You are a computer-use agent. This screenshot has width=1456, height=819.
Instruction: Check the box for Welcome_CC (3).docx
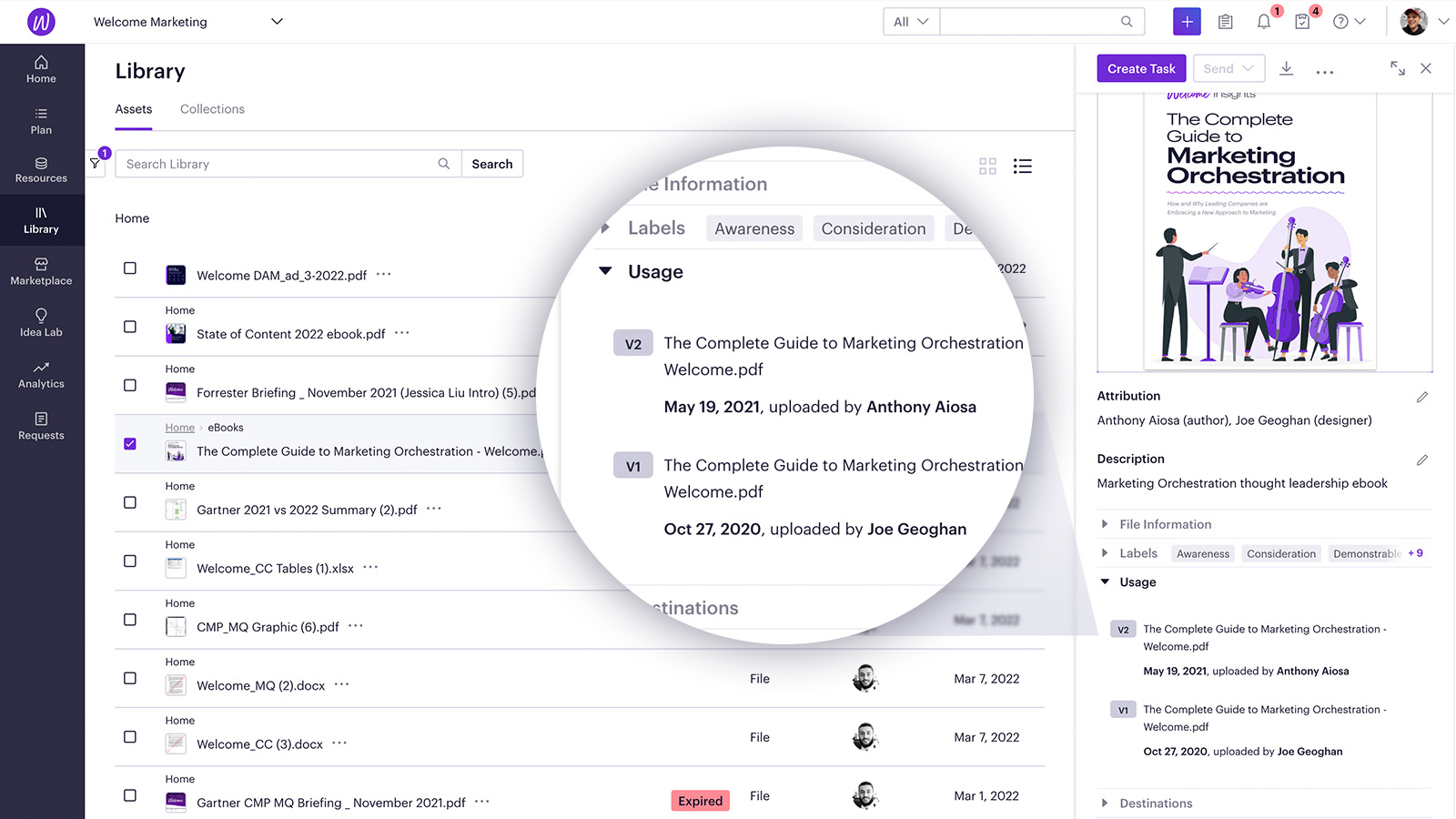point(130,737)
